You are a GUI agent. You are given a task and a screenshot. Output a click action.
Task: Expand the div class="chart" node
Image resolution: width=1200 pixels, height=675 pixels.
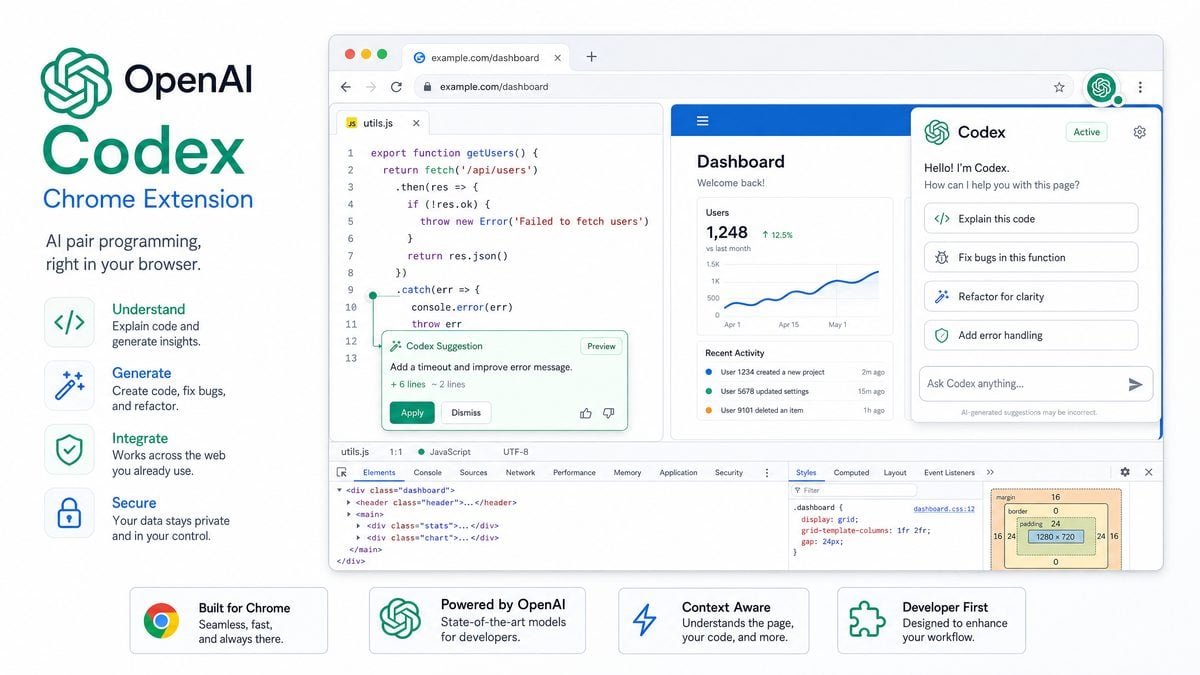358,538
